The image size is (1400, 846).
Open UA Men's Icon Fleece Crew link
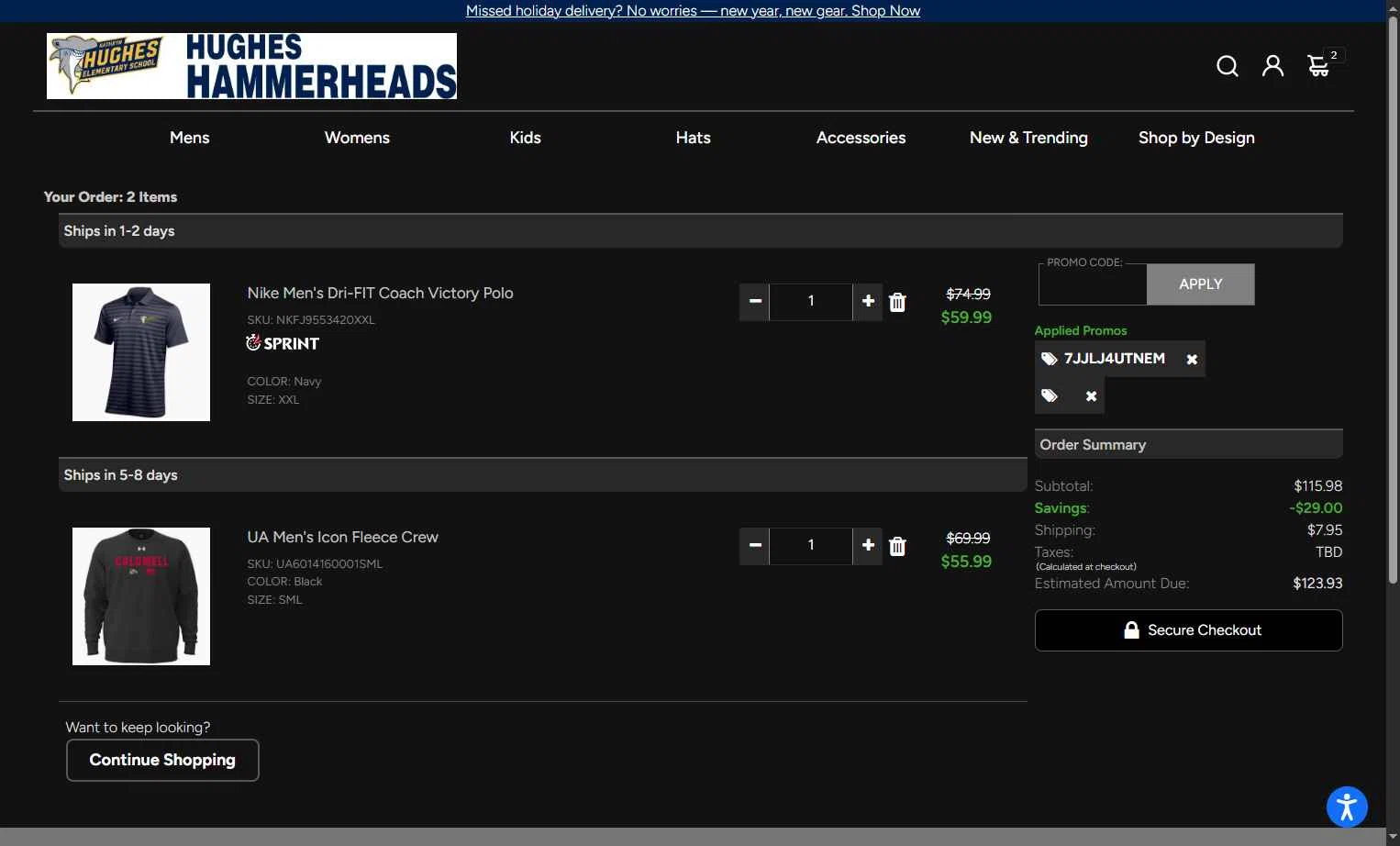pyautogui.click(x=342, y=537)
